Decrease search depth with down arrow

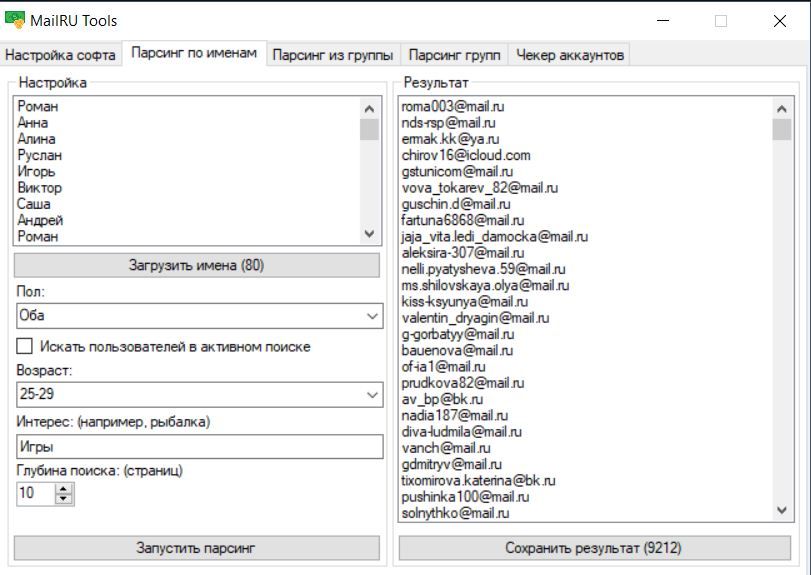click(x=65, y=498)
